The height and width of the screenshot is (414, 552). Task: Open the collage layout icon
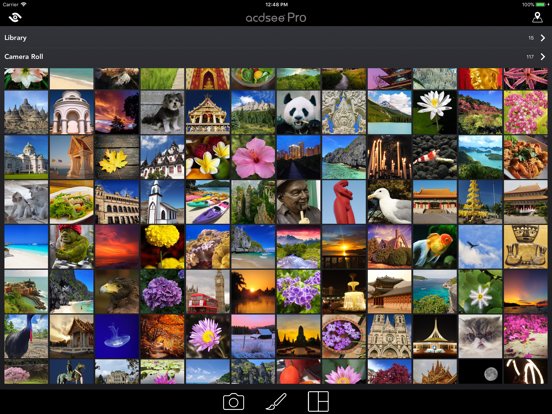(318, 401)
